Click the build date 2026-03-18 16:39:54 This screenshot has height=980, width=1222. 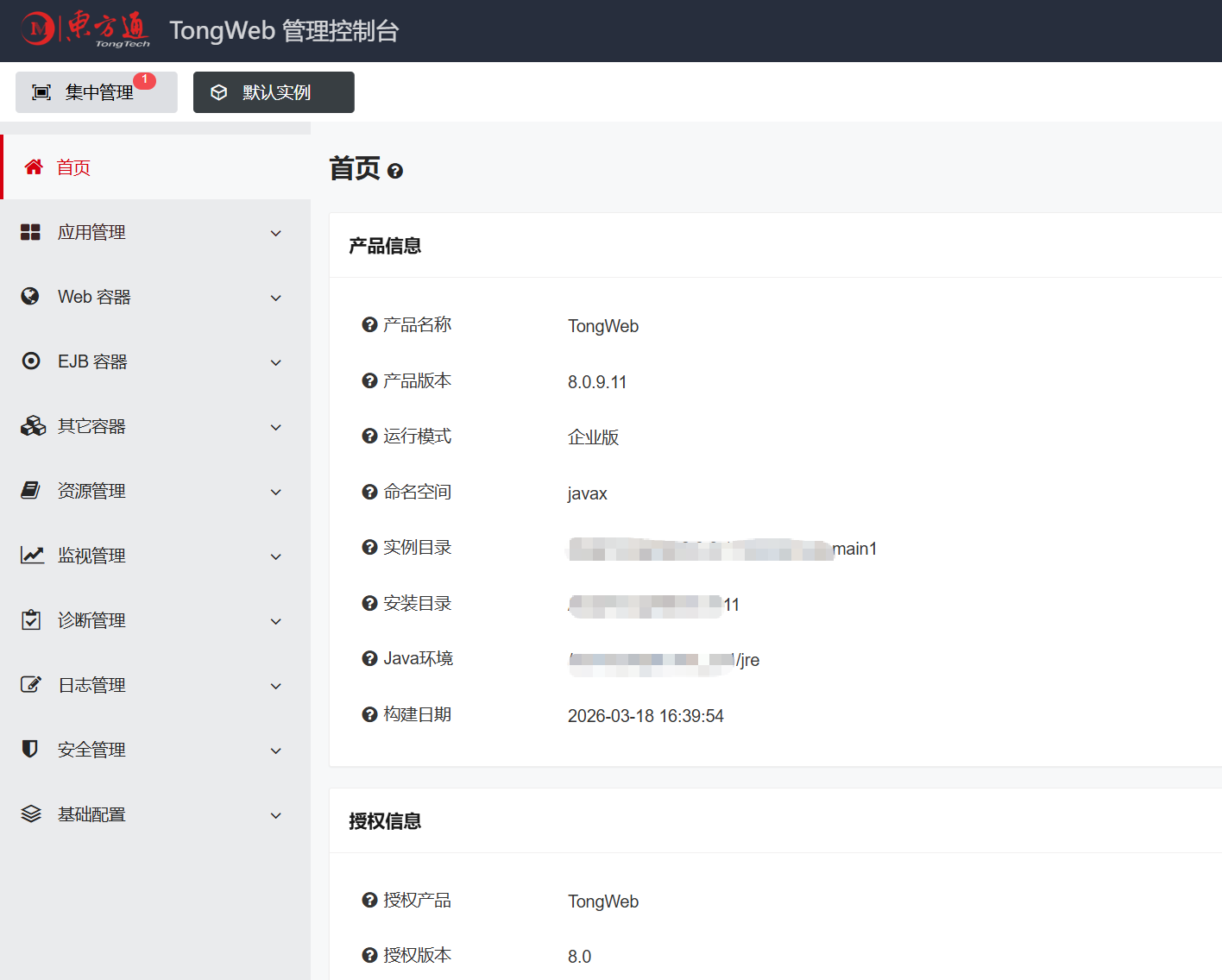pyautogui.click(x=646, y=716)
